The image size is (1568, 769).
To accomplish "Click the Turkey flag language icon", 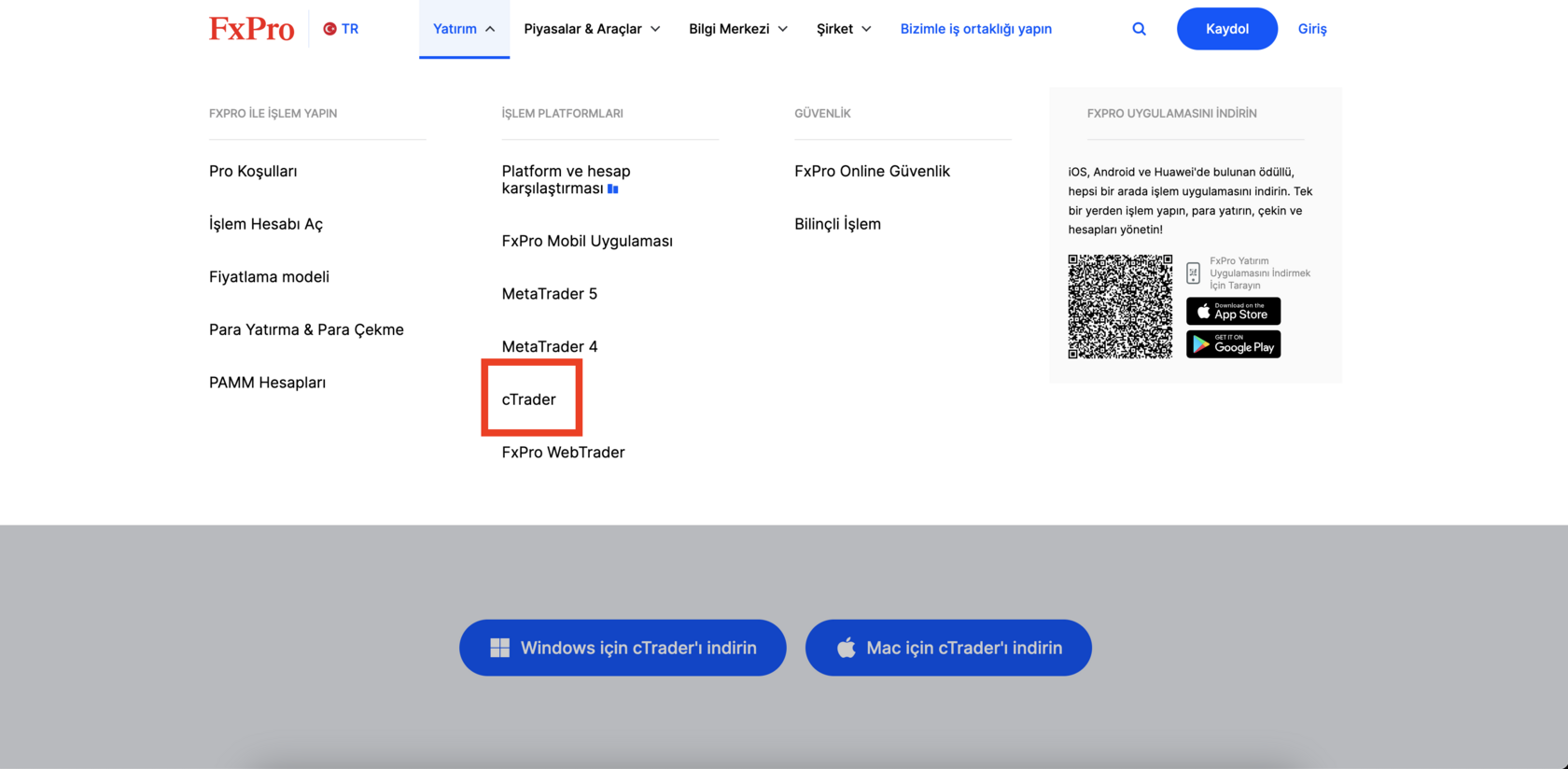I will 329,29.
